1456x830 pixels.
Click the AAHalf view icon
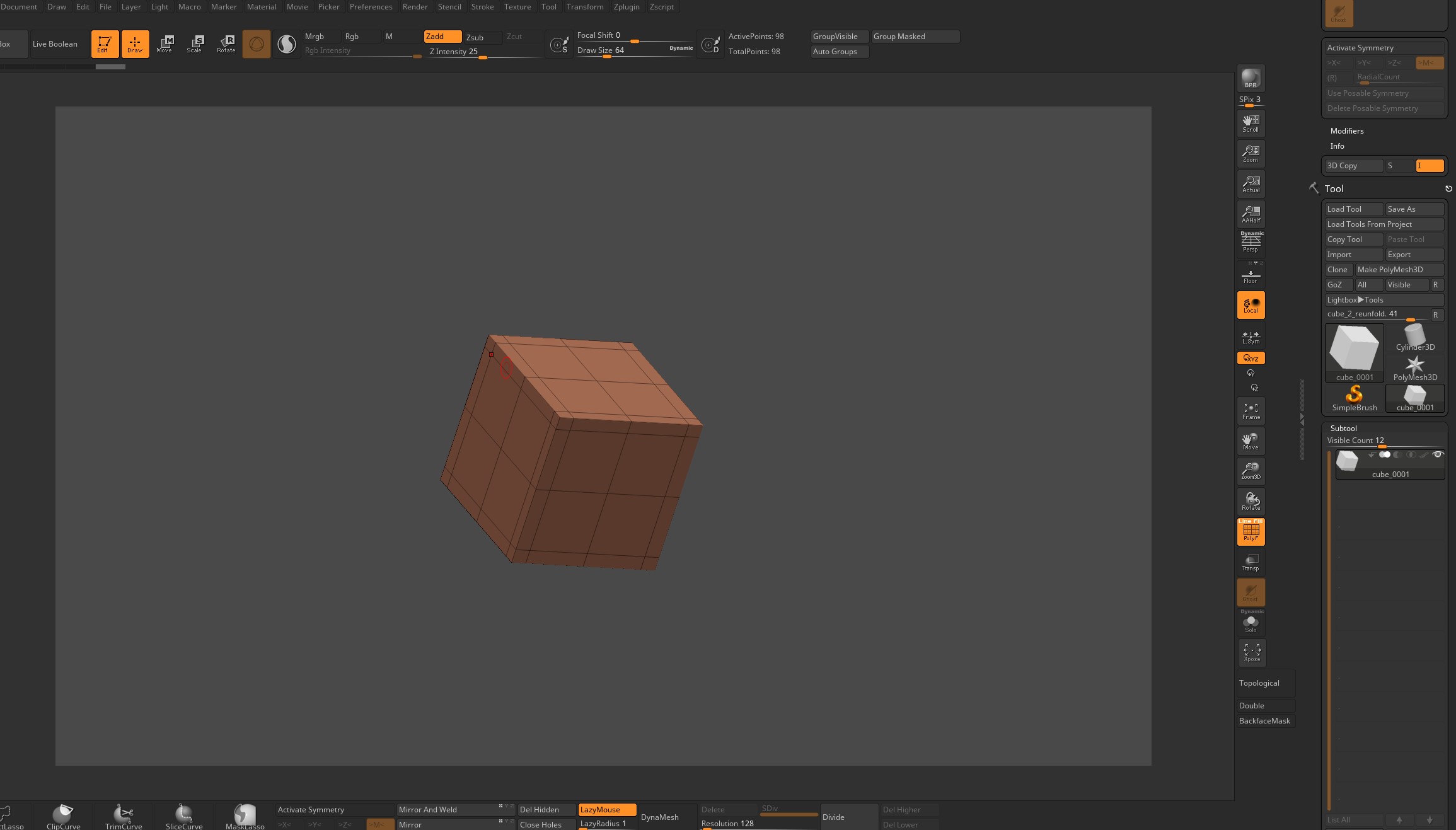(1251, 214)
